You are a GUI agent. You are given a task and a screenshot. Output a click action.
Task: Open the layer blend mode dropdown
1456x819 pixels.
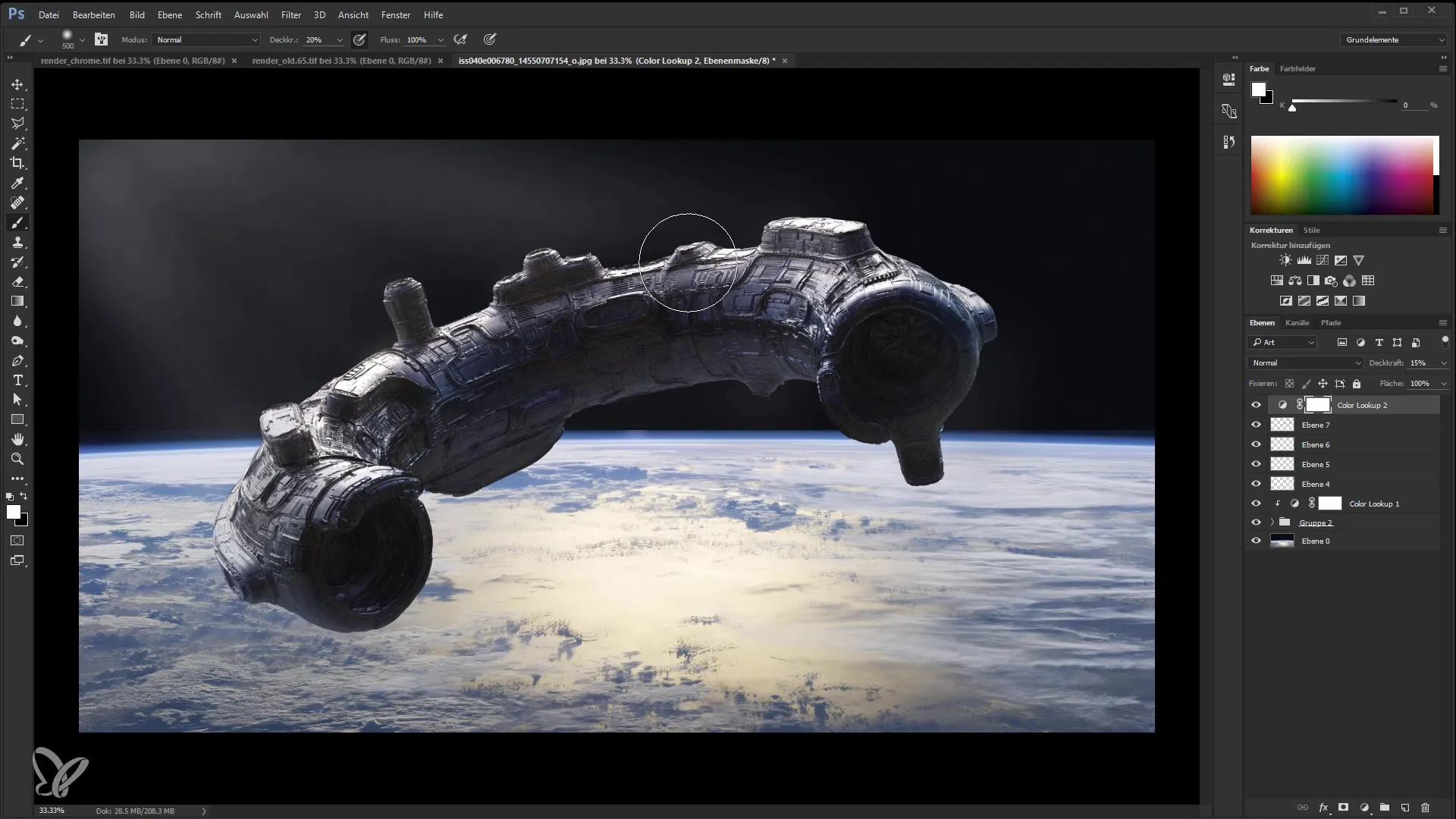(x=1305, y=363)
